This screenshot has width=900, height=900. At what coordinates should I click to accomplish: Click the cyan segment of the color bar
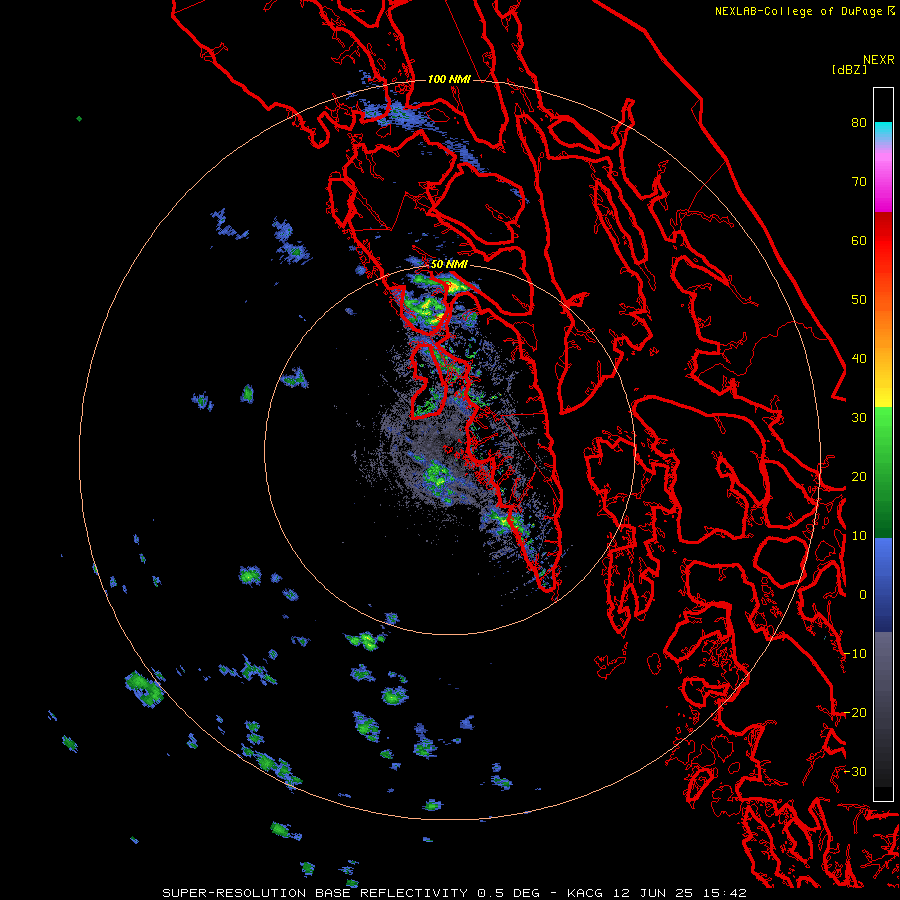pyautogui.click(x=883, y=132)
